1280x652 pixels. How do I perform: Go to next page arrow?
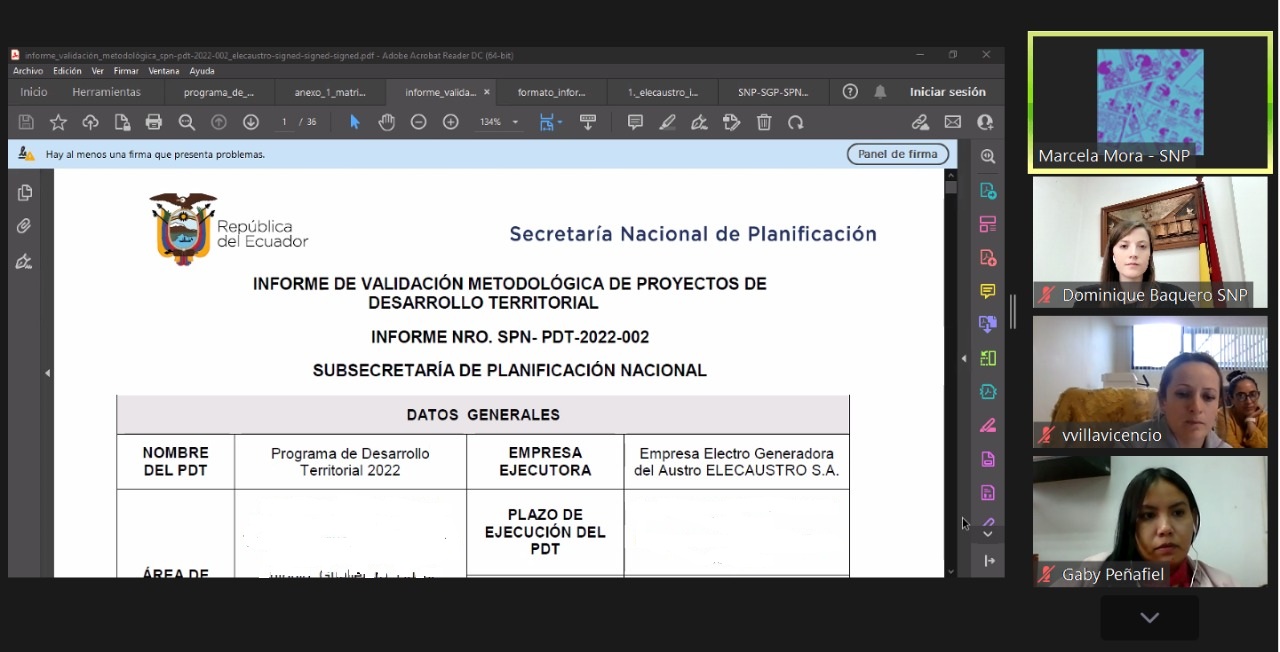coord(251,122)
